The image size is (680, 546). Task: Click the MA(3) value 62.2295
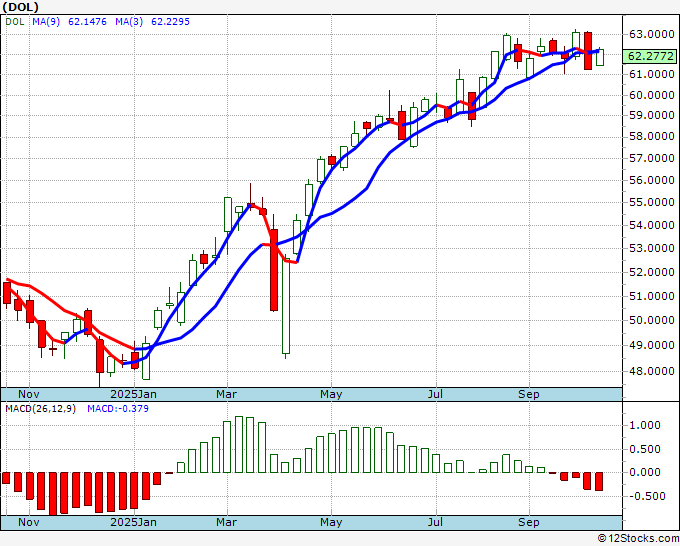(x=170, y=22)
